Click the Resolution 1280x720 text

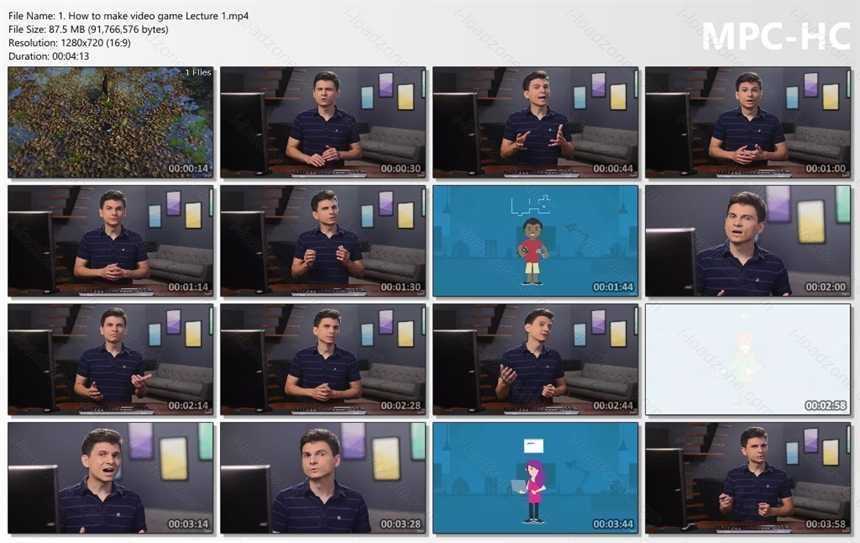pyautogui.click(x=69, y=43)
